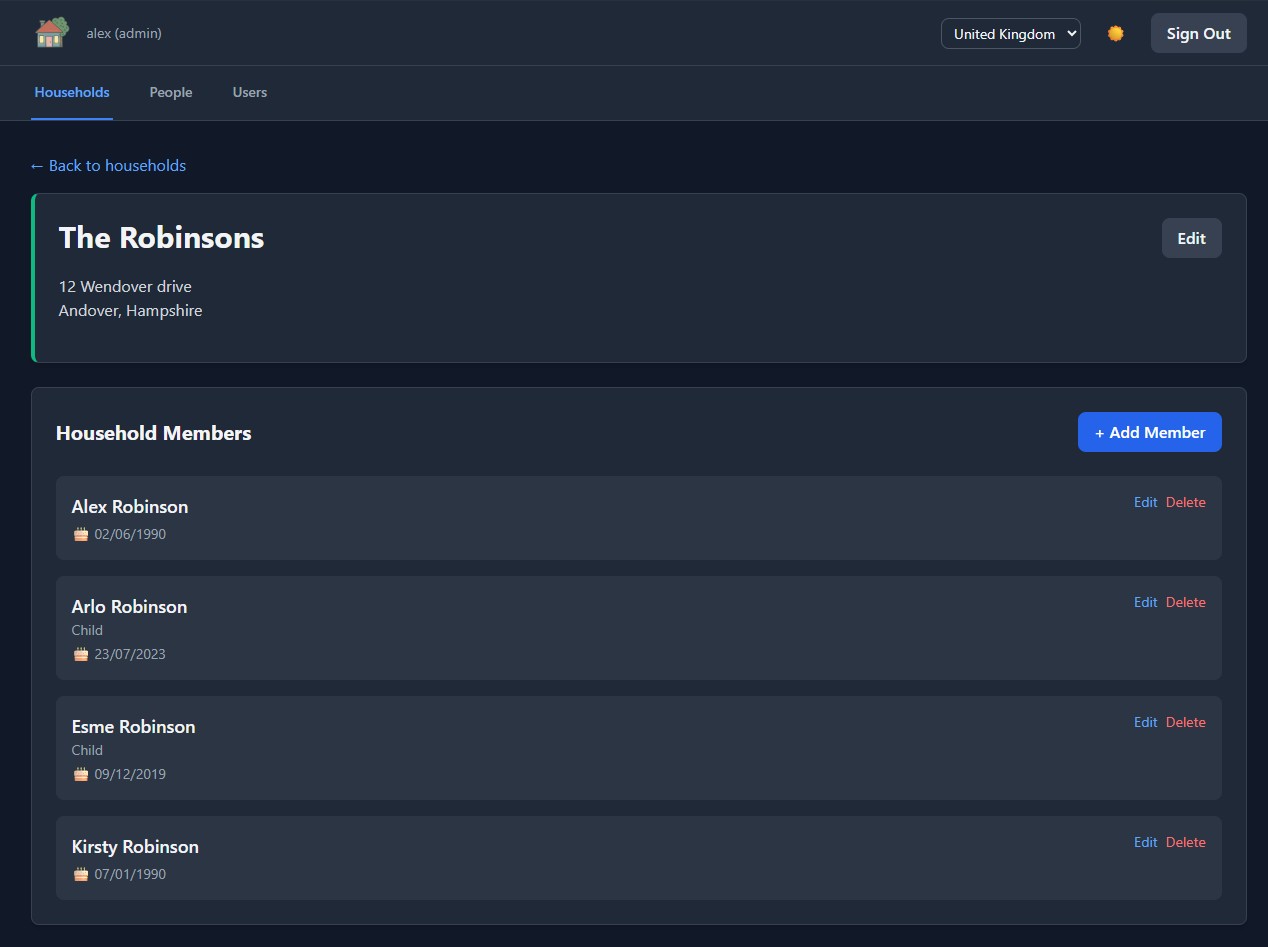The height and width of the screenshot is (947, 1268).
Task: Select the name Esme Robinson
Action: (x=134, y=727)
